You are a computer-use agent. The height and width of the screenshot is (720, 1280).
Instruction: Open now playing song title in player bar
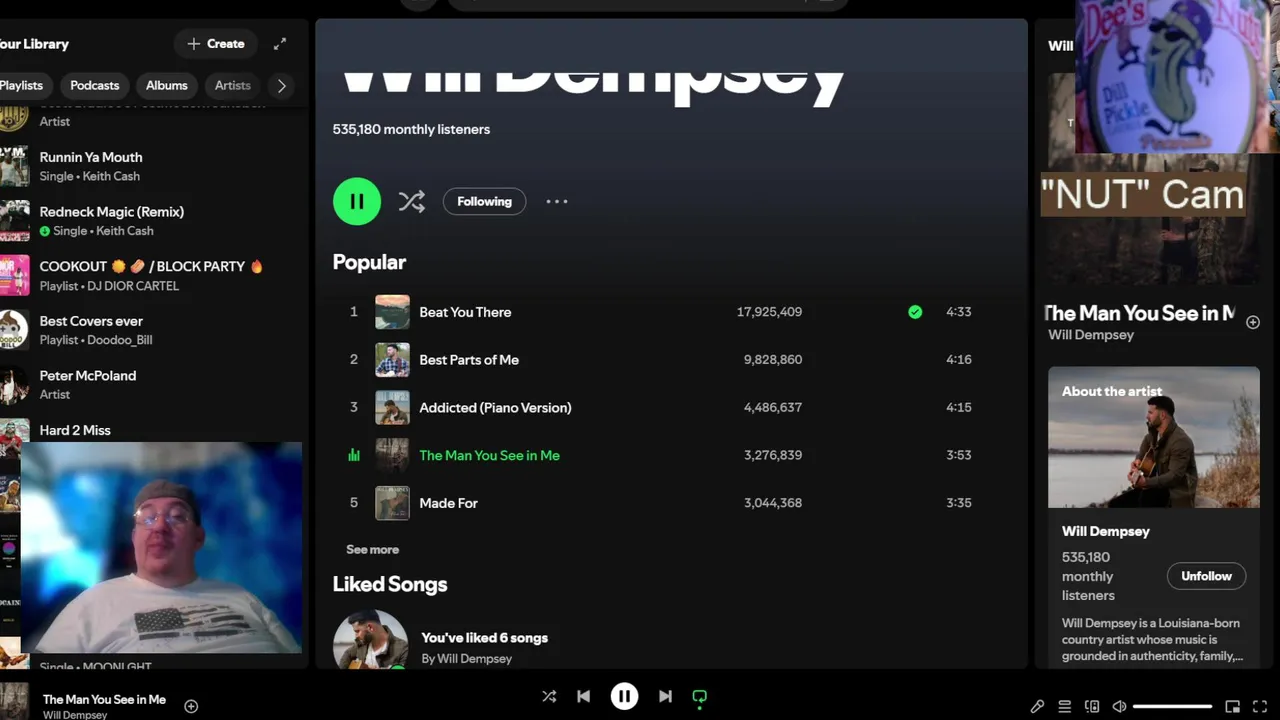104,699
